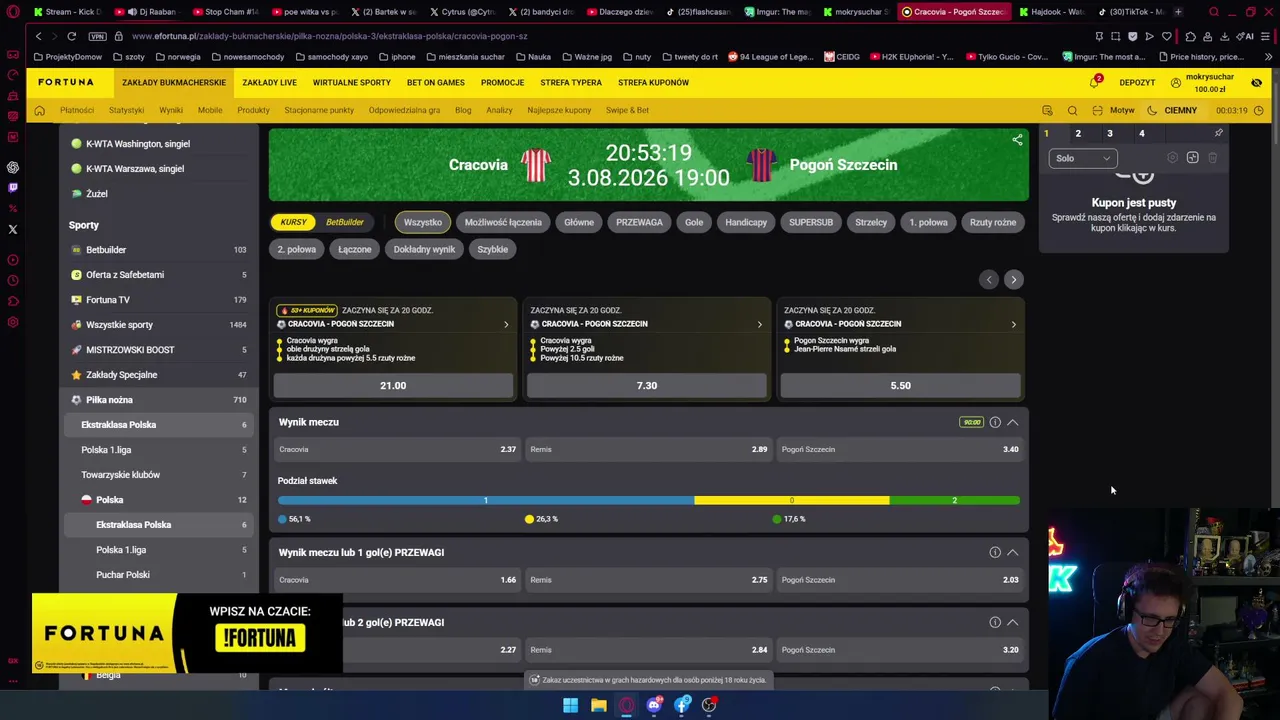Click the browser address bar

click(x=600, y=36)
